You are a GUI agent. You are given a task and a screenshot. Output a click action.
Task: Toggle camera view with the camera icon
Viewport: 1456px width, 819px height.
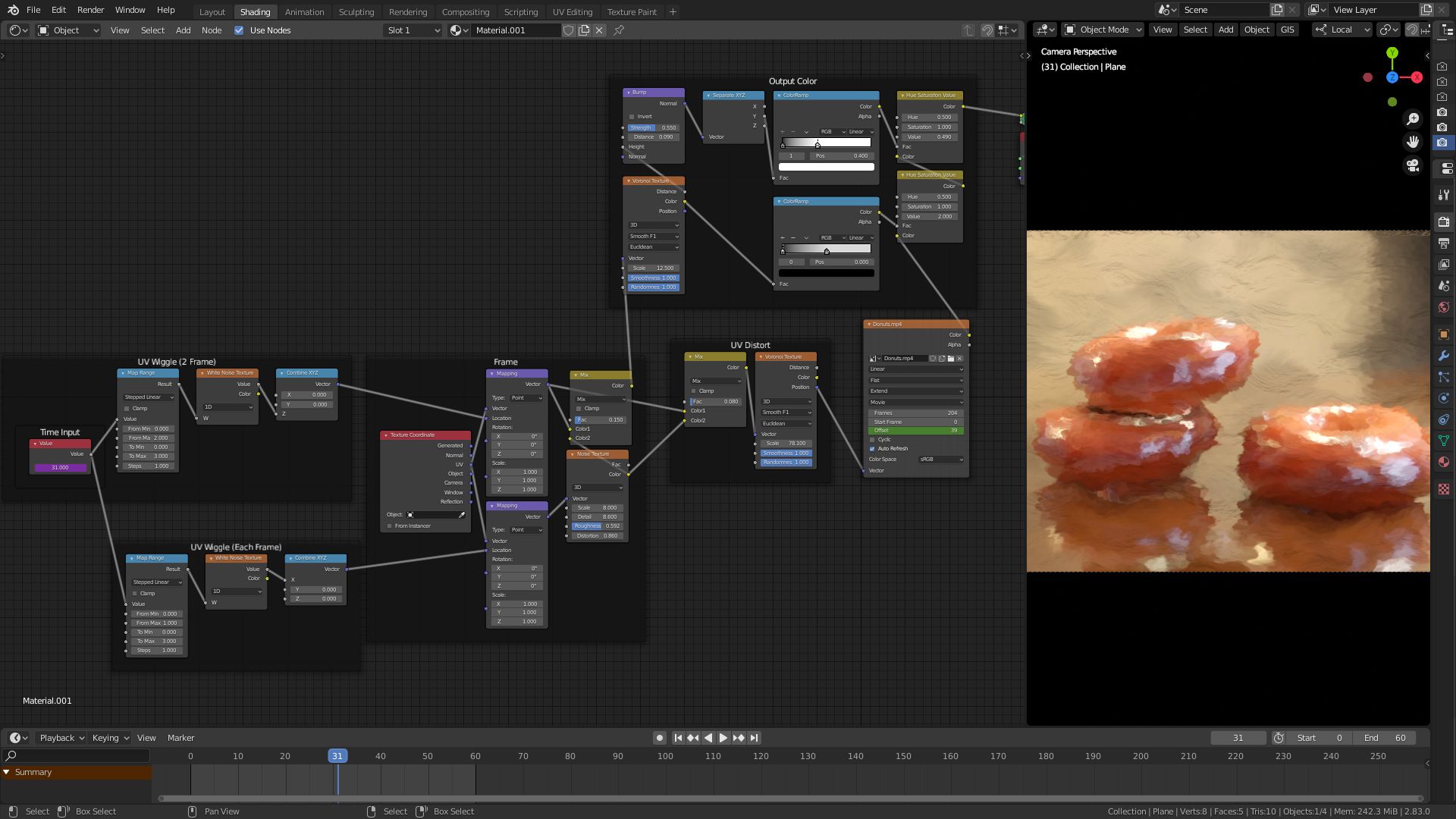[1412, 165]
